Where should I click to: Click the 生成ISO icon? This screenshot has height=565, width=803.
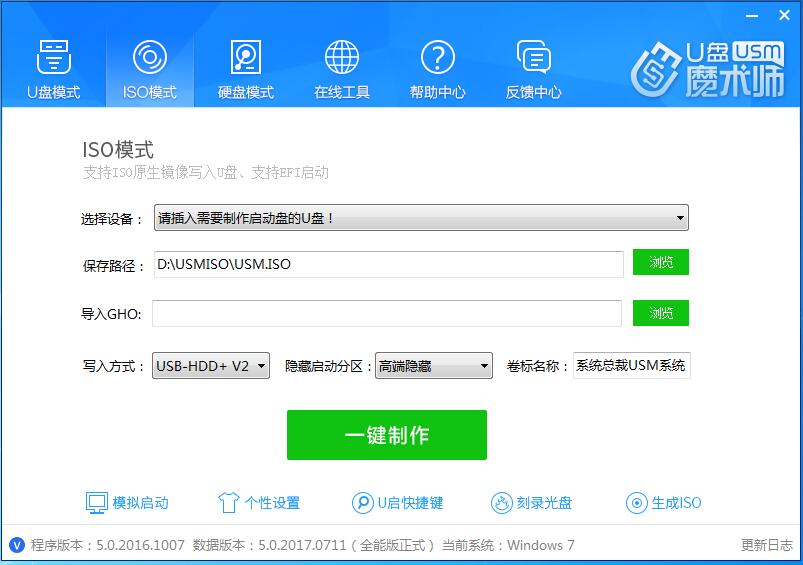[636, 502]
